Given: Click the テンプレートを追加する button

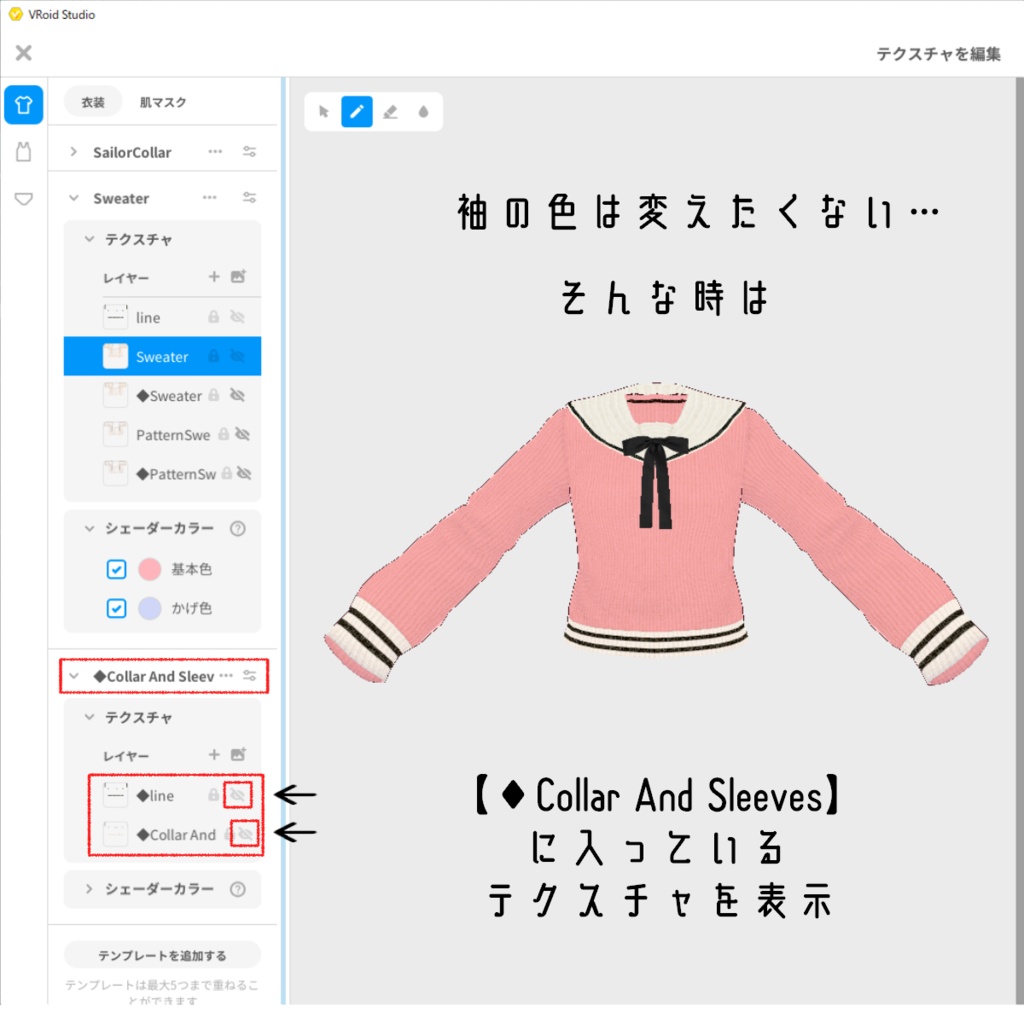Looking at the screenshot, I should click(x=162, y=954).
